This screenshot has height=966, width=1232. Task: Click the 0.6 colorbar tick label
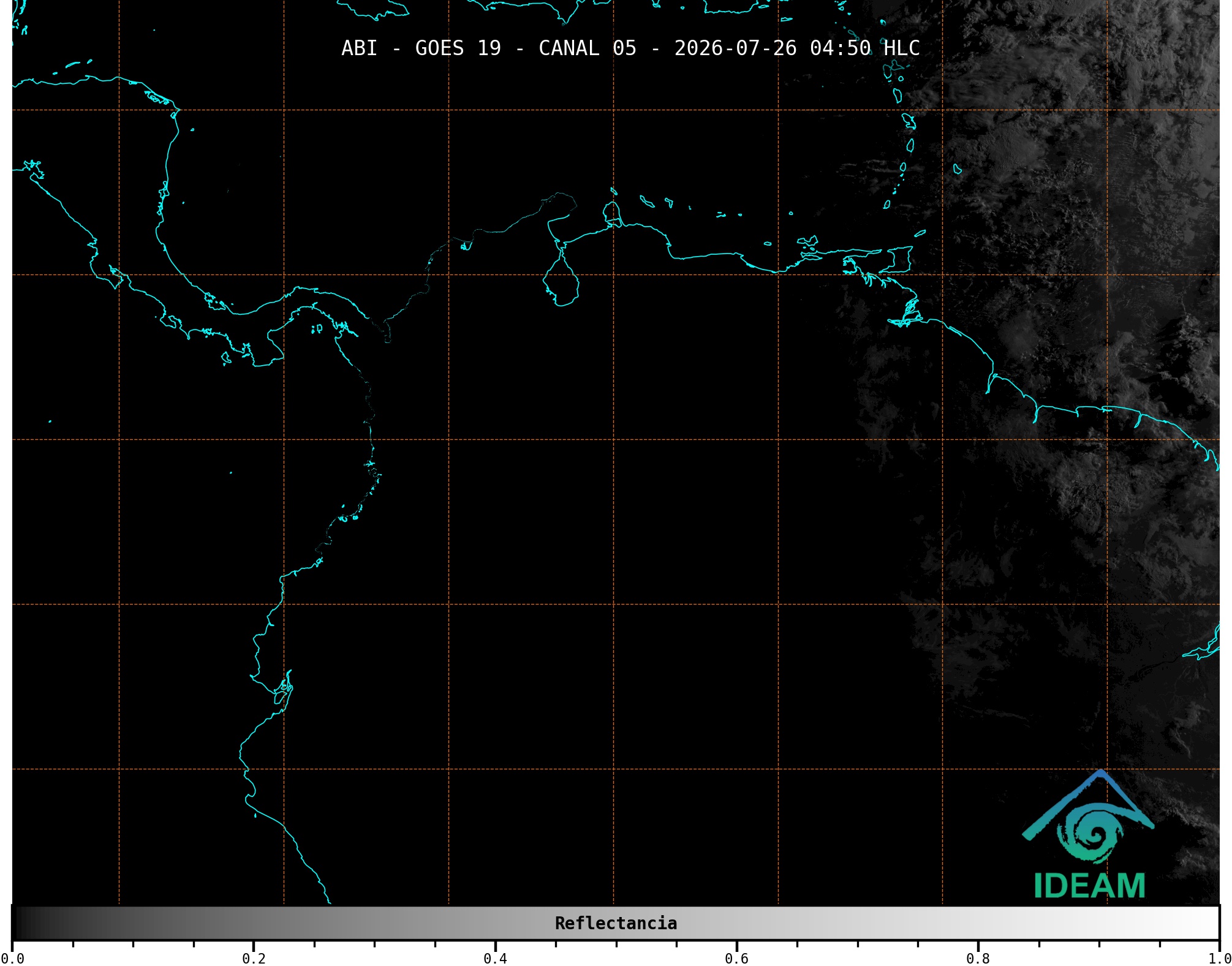click(736, 959)
